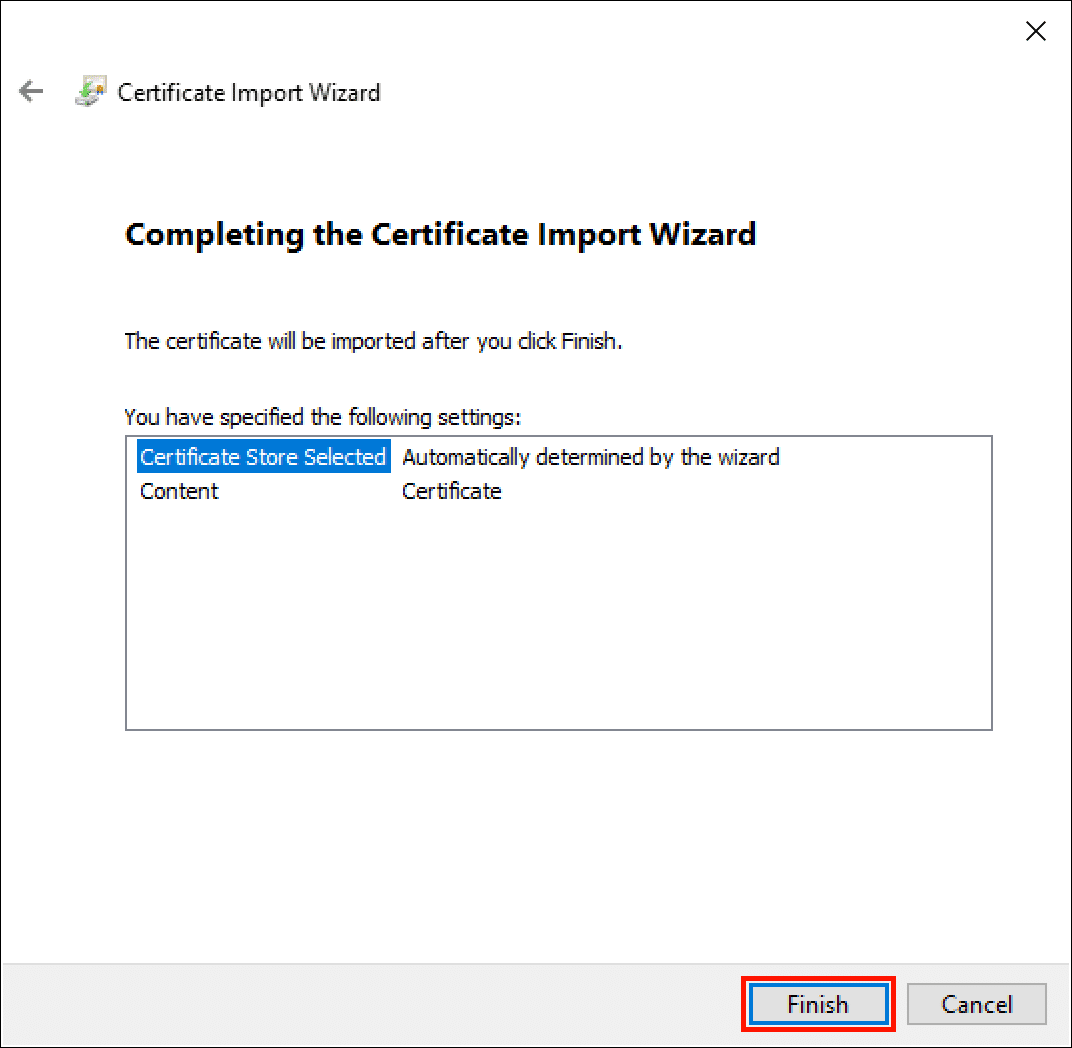1072x1048 pixels.
Task: Click the bottom border of the settings list box
Action: click(558, 729)
